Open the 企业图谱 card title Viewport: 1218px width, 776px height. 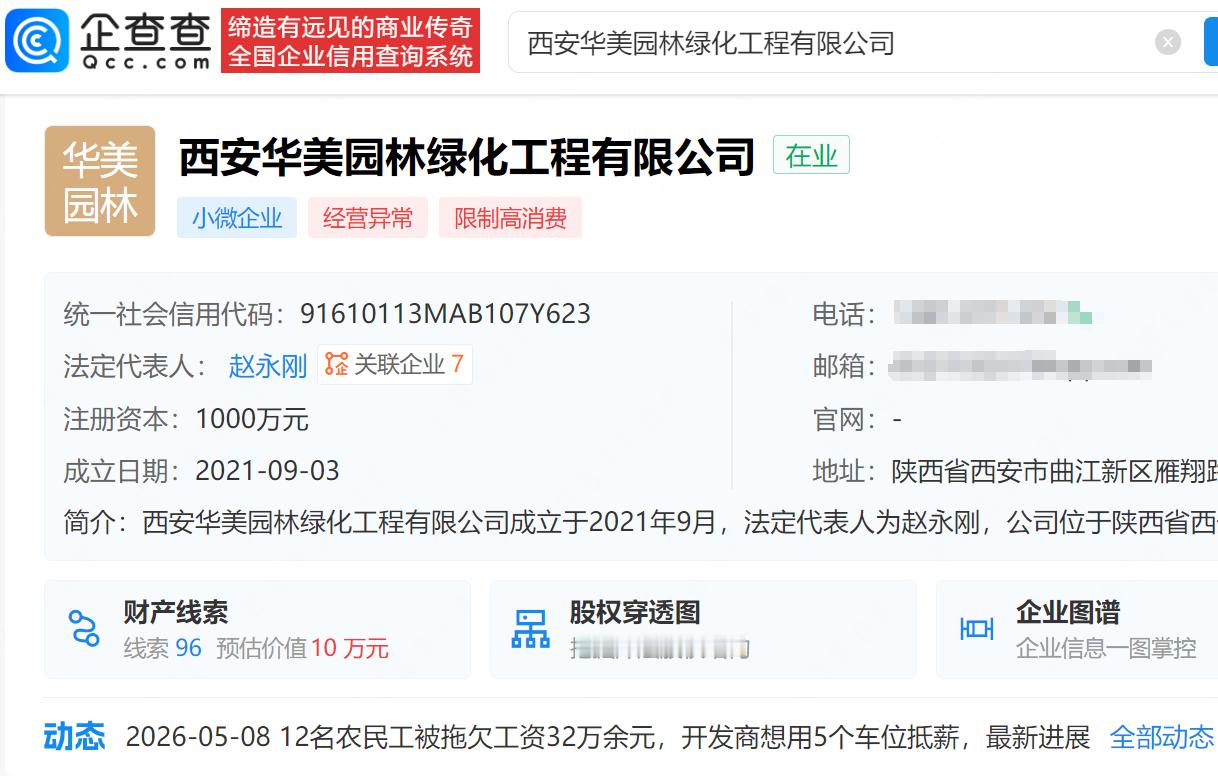pos(1068,612)
